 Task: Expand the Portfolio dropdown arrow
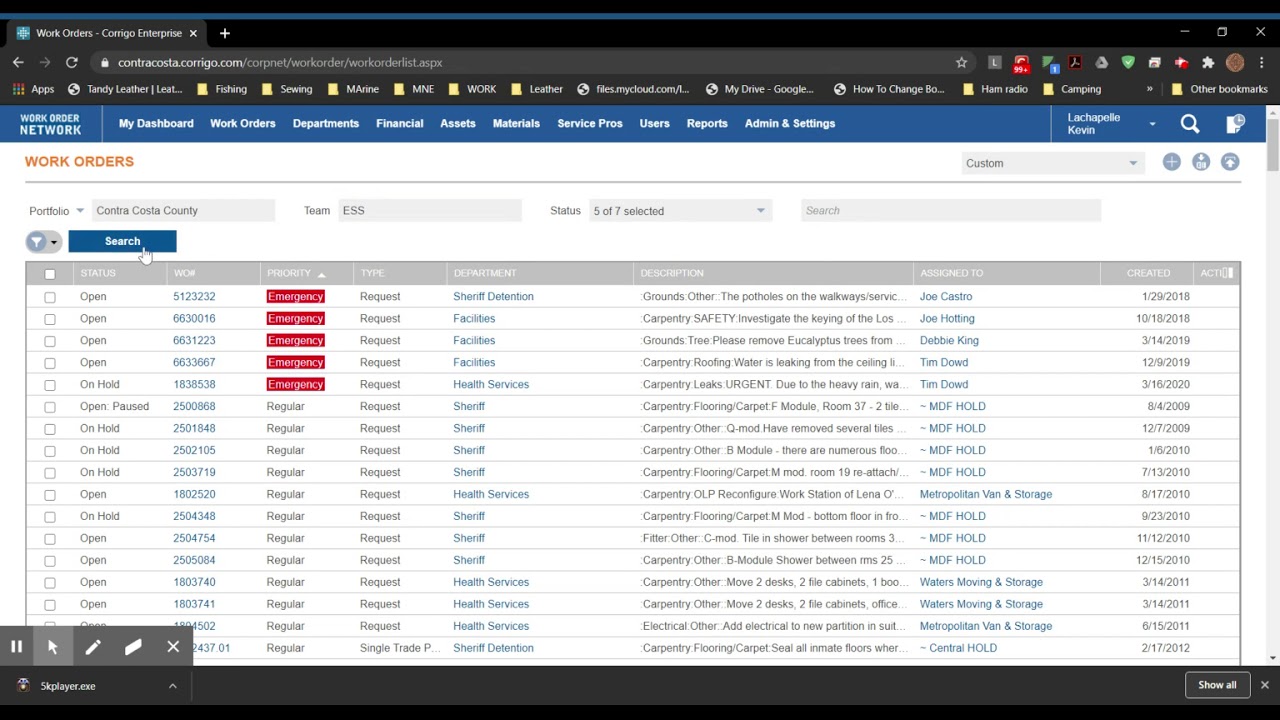[x=80, y=211]
